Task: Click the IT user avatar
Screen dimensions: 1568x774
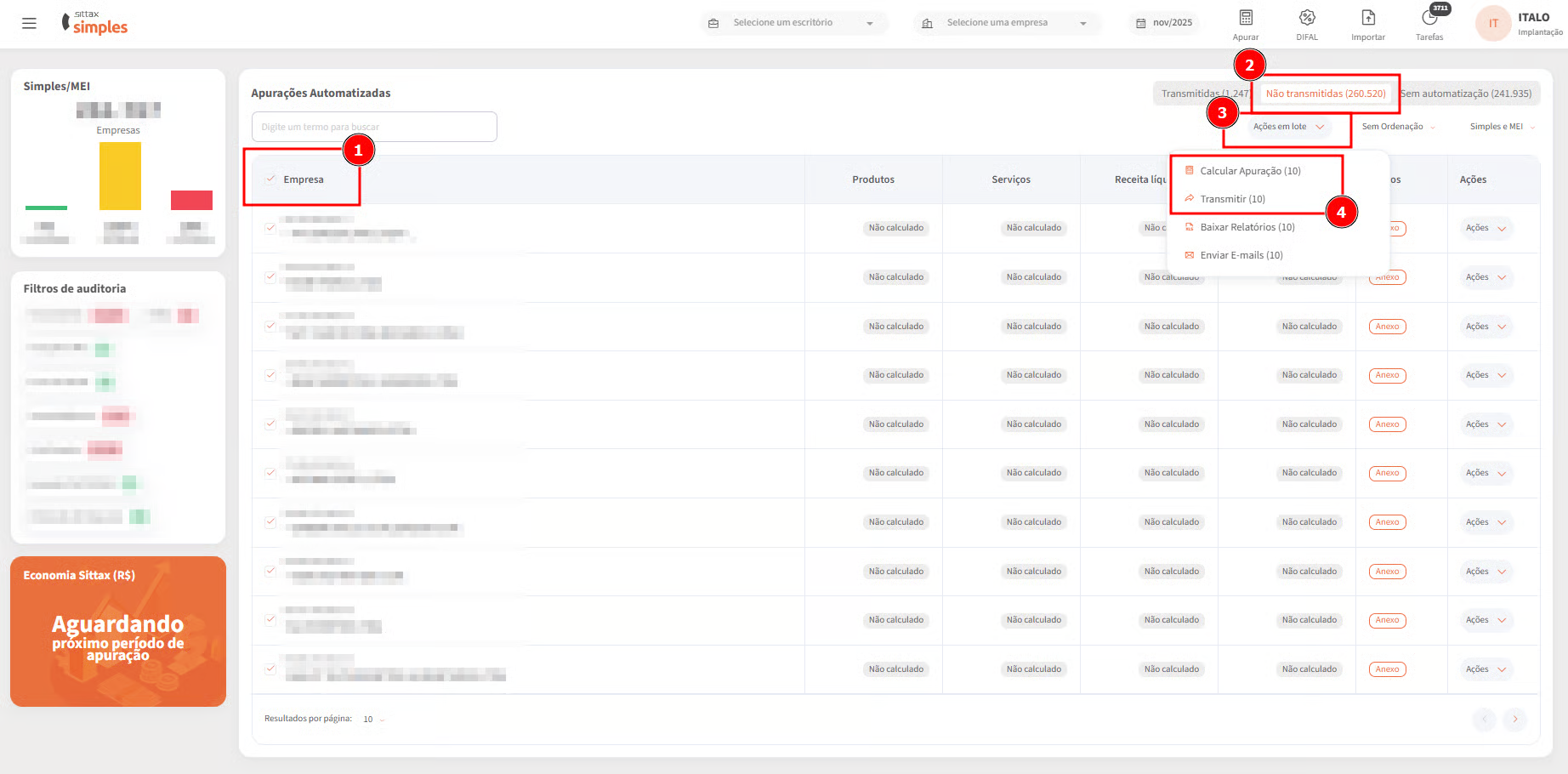Action: coord(1493,24)
